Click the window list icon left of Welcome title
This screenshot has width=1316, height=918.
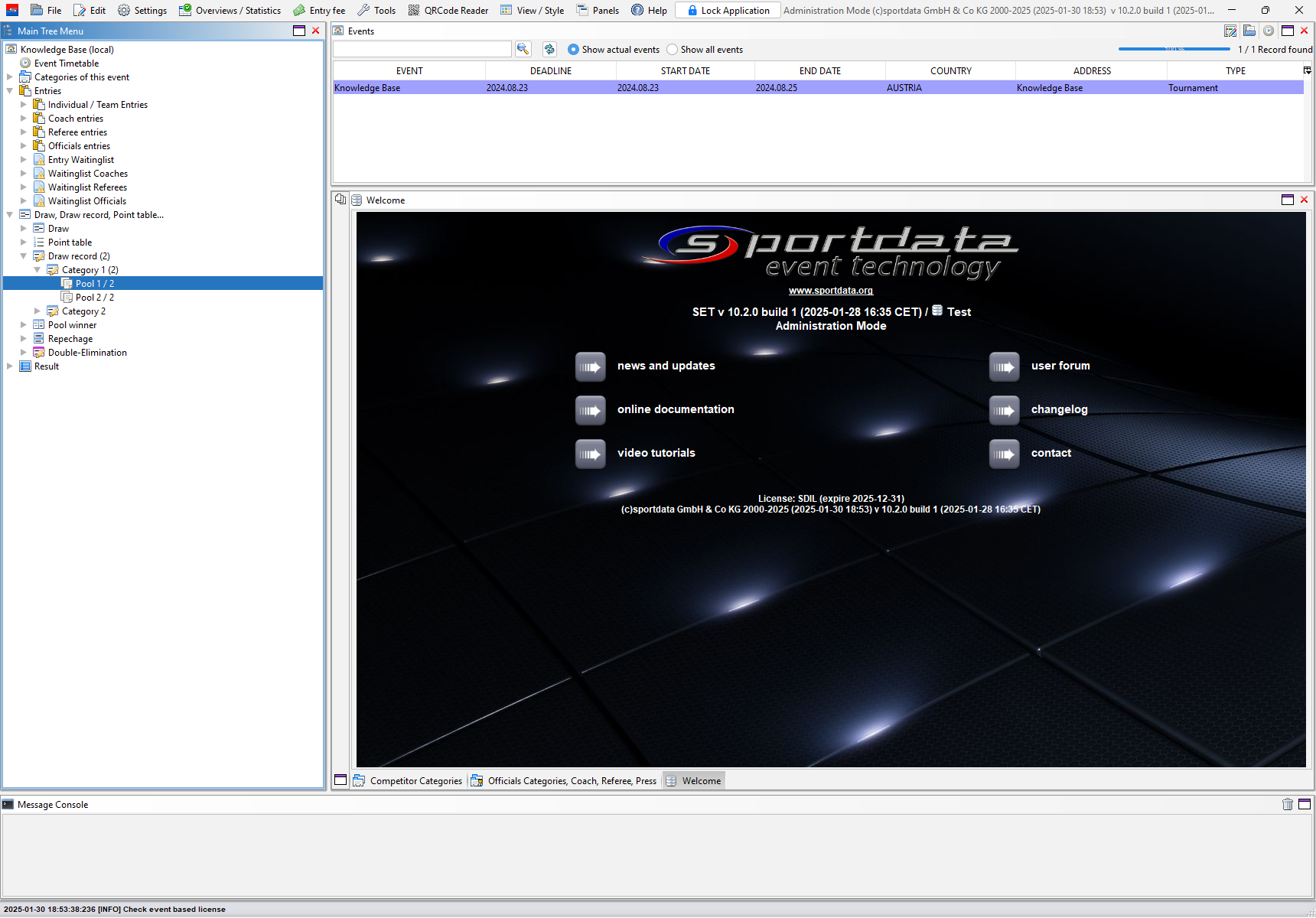pos(340,200)
